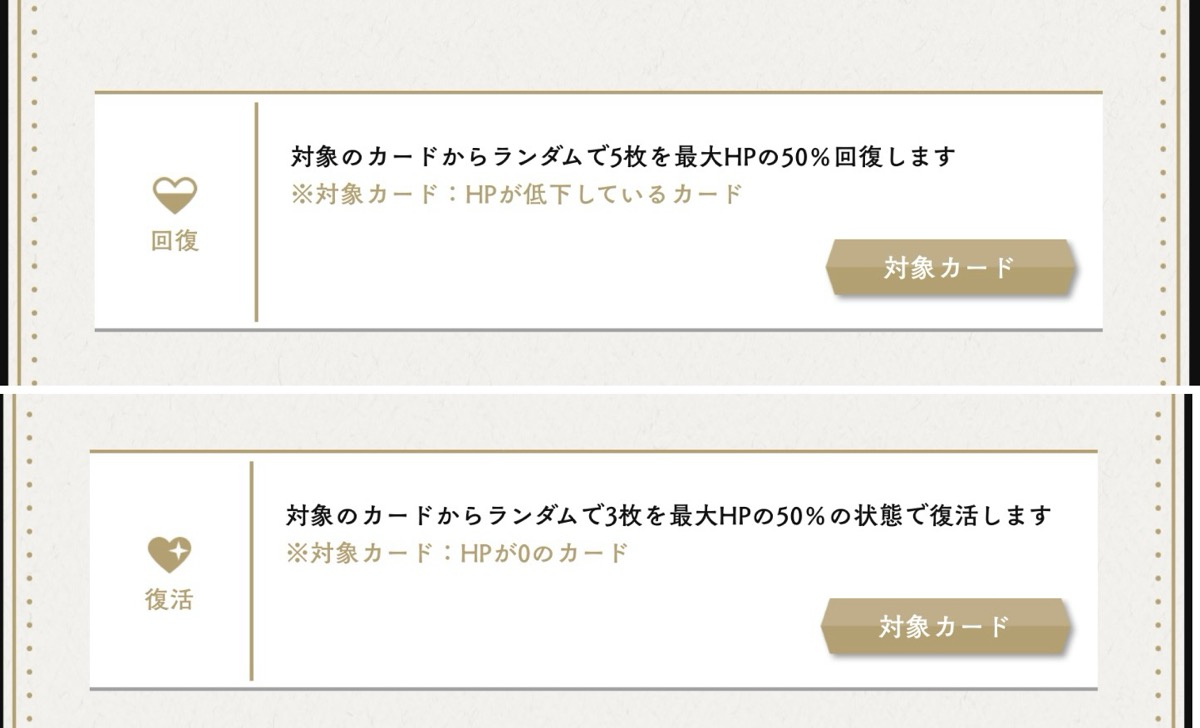Click the gold top border of recovery panel

598,92
